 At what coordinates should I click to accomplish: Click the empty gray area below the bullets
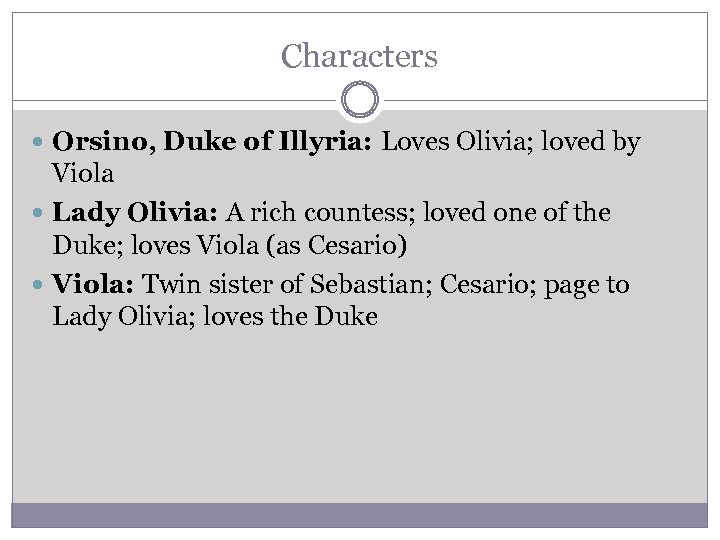[x=360, y=420]
